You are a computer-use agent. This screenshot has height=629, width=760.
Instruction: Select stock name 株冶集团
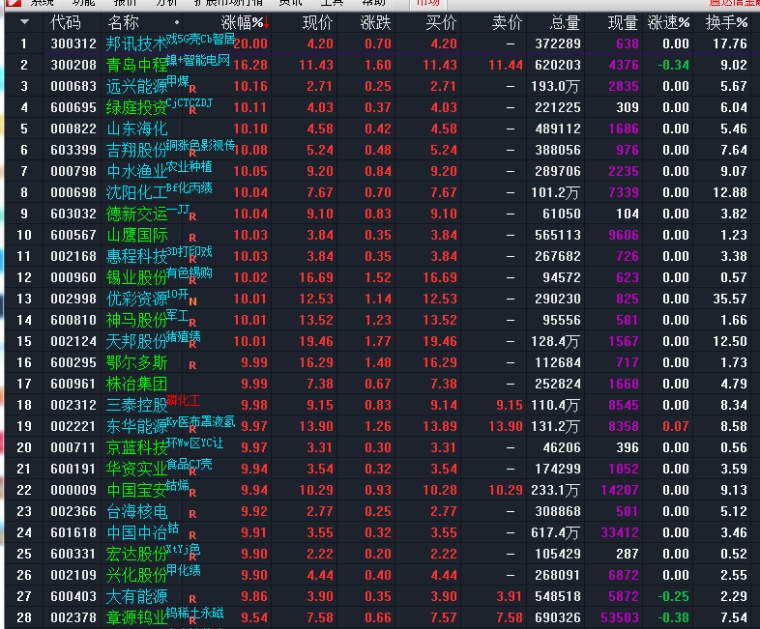(x=137, y=384)
